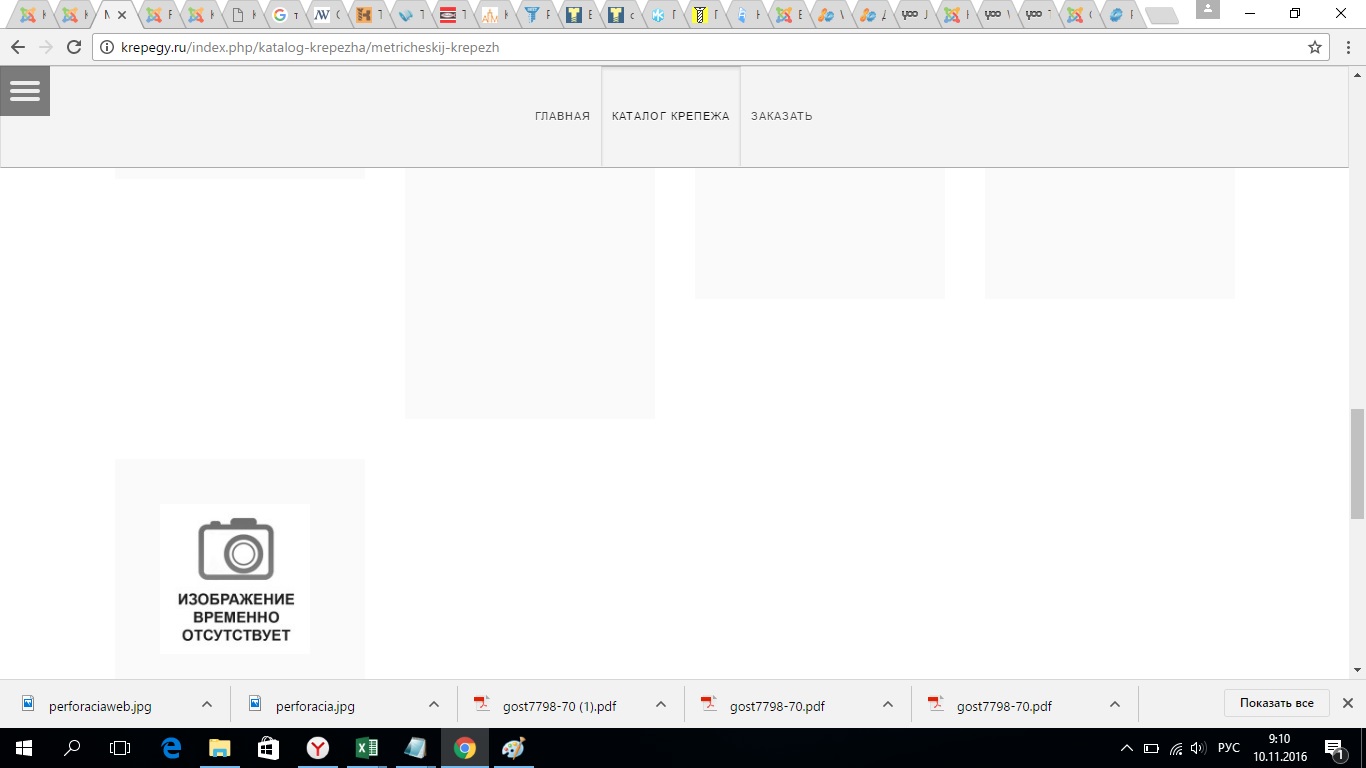Image resolution: width=1366 pixels, height=768 pixels.
Task: Open Microsoft Edge on taskbar
Action: pos(171,748)
